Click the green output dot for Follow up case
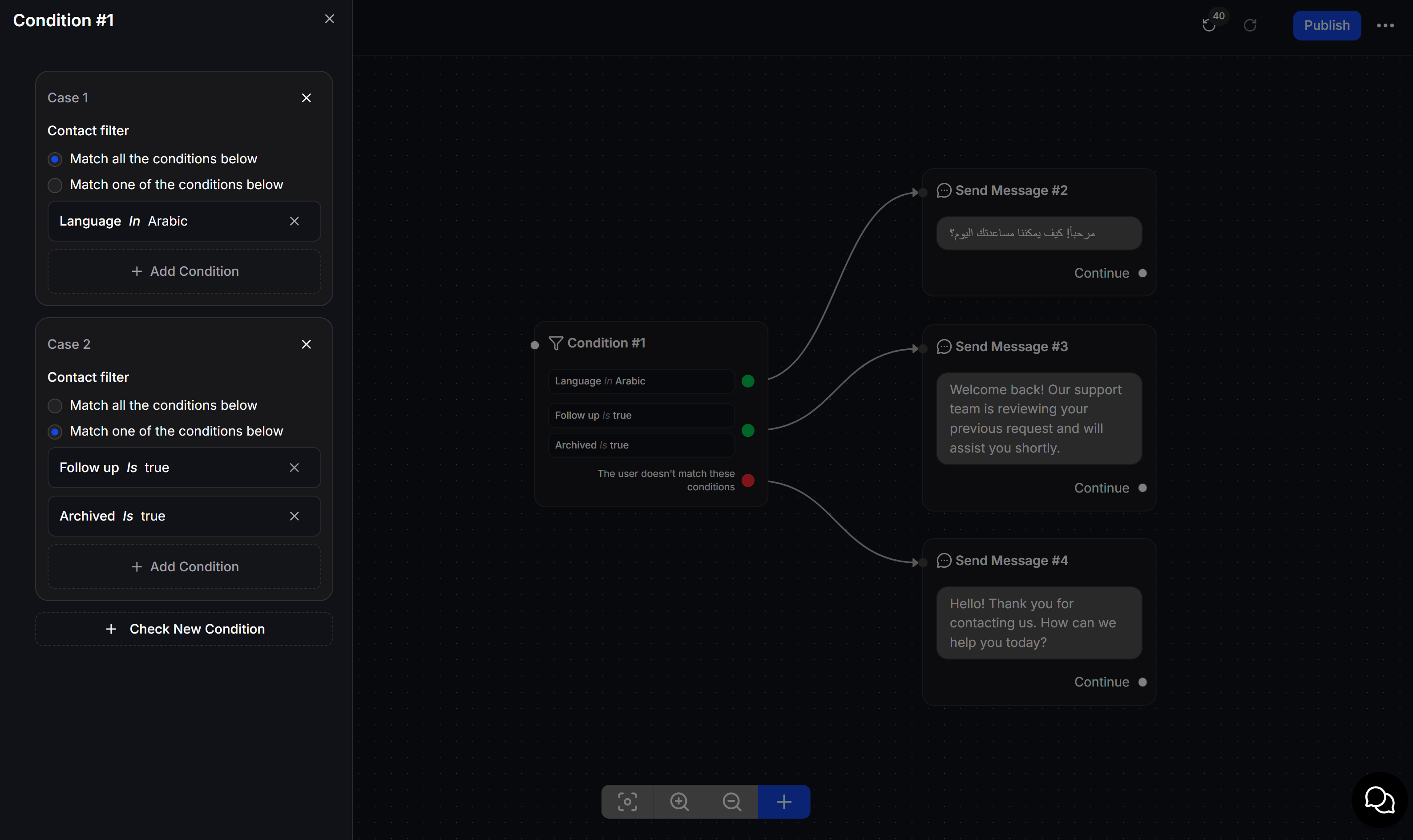Viewport: 1413px width, 840px height. 747,430
